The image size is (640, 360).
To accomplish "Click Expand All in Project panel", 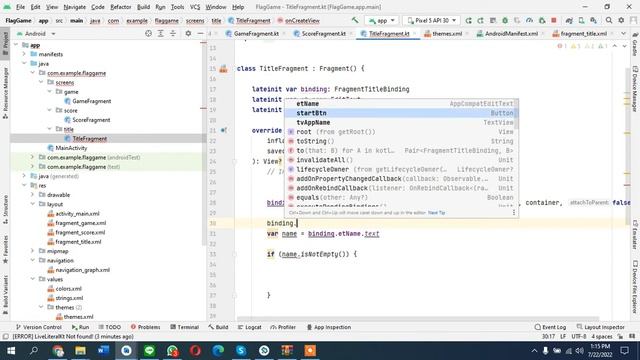I will click(x=160, y=33).
